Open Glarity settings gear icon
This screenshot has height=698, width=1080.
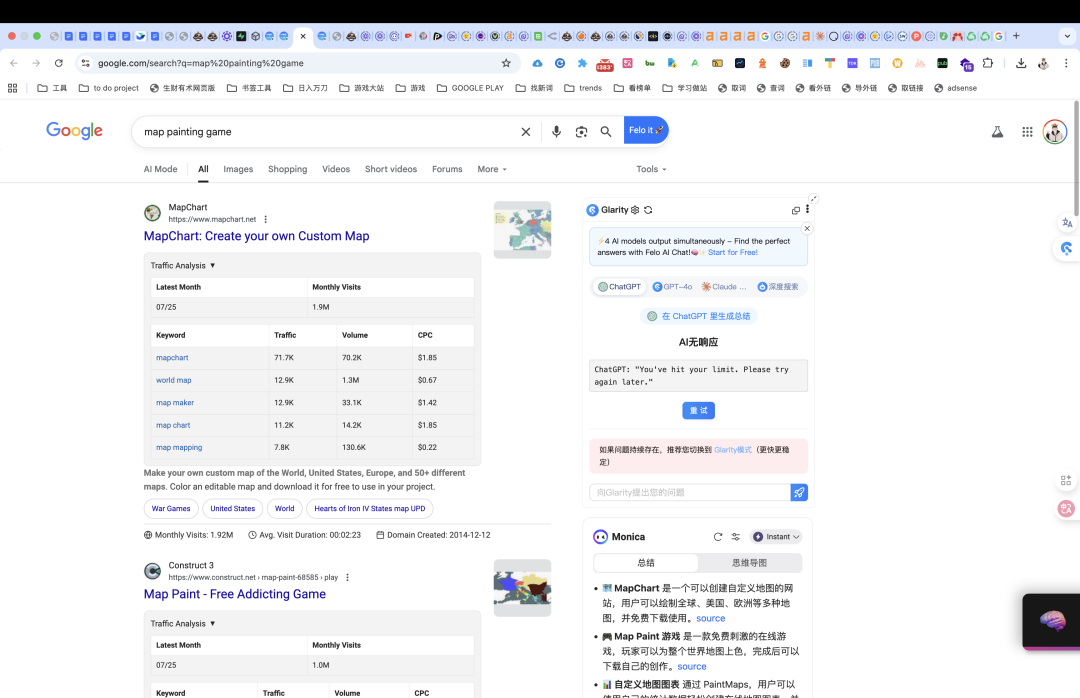[635, 210]
